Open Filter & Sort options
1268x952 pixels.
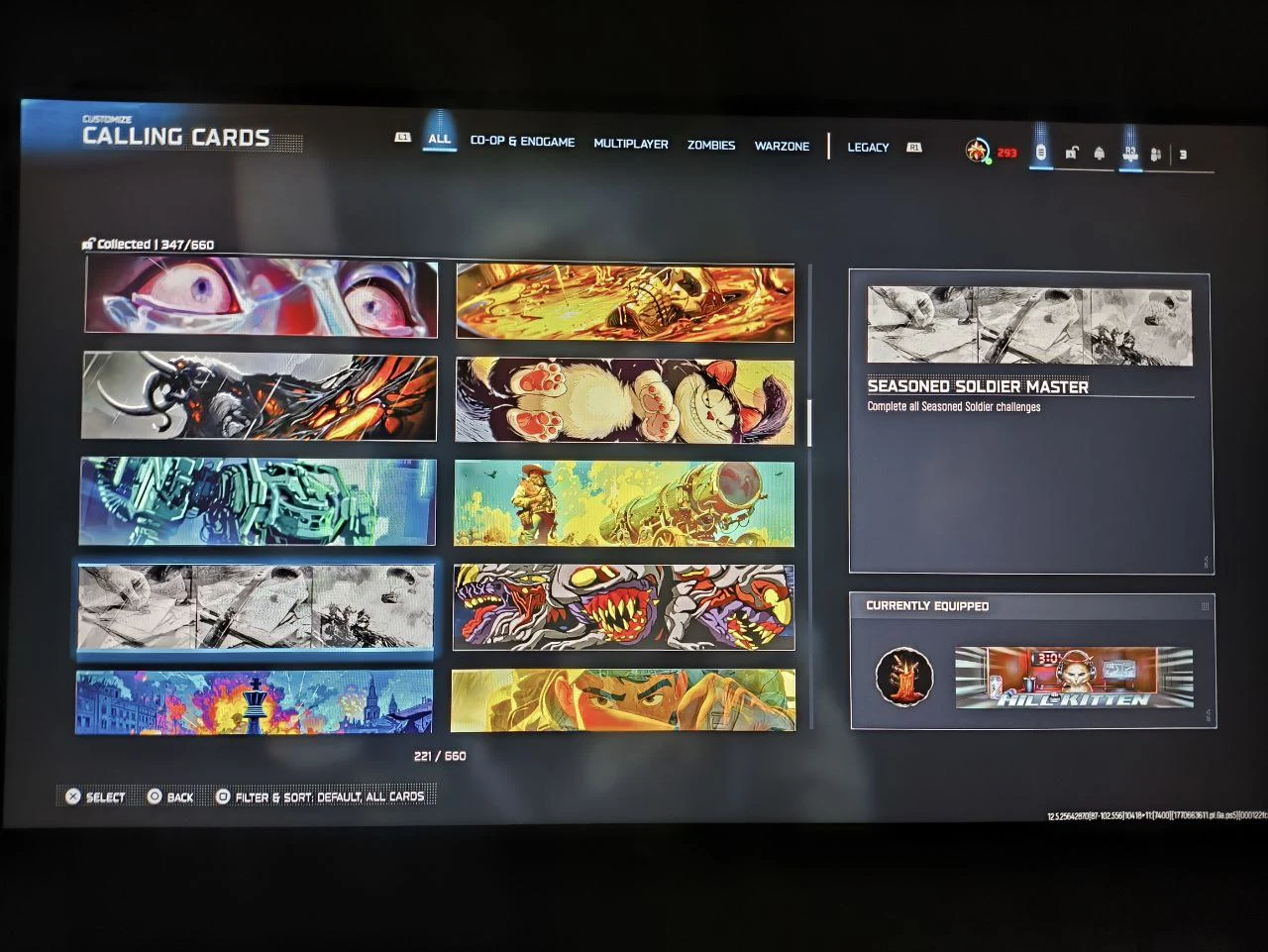click(x=320, y=796)
